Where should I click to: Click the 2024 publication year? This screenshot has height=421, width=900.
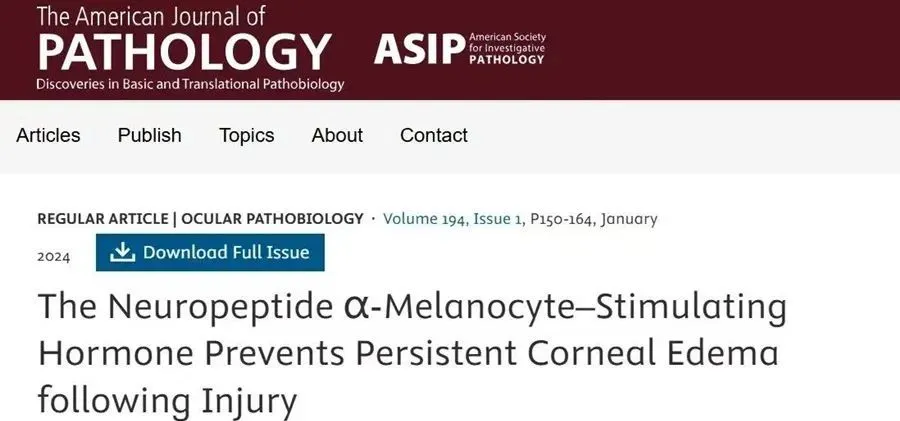click(54, 257)
